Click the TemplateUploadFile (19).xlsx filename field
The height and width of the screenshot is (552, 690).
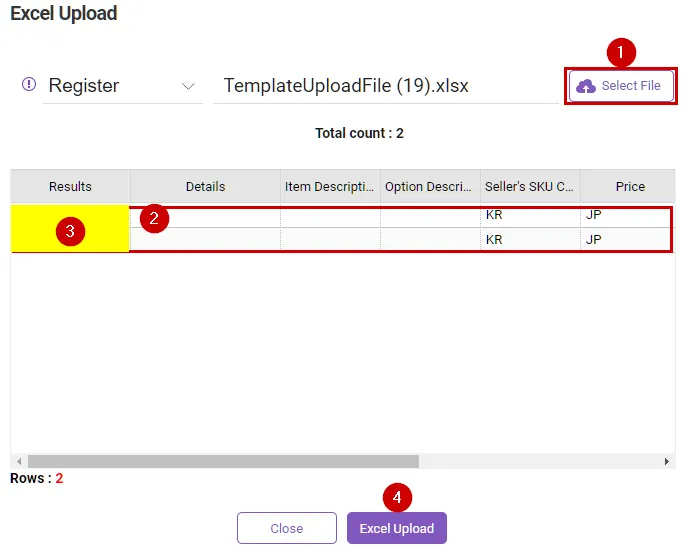pyautogui.click(x=385, y=86)
